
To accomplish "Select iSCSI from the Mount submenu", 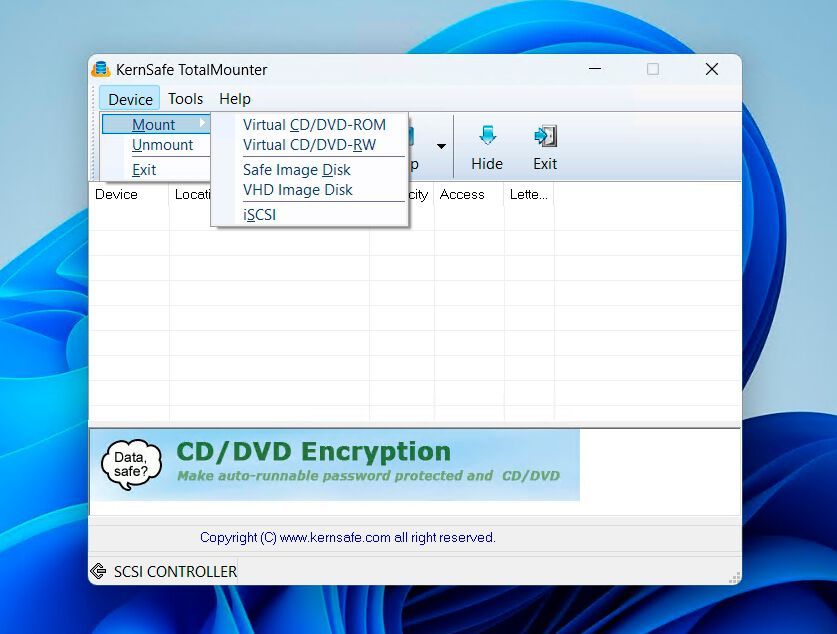I will point(259,214).
